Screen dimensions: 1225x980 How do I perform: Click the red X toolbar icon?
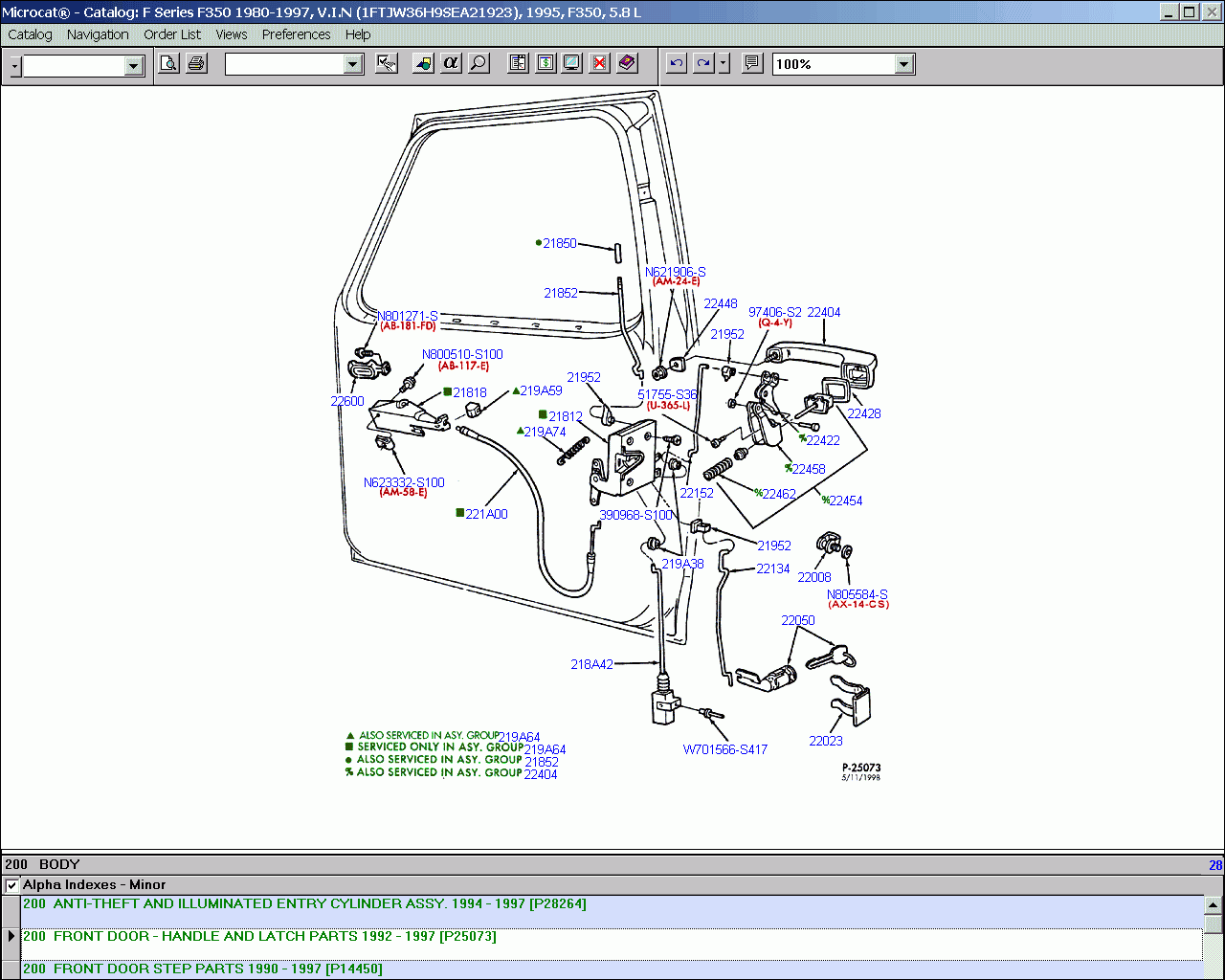[599, 64]
